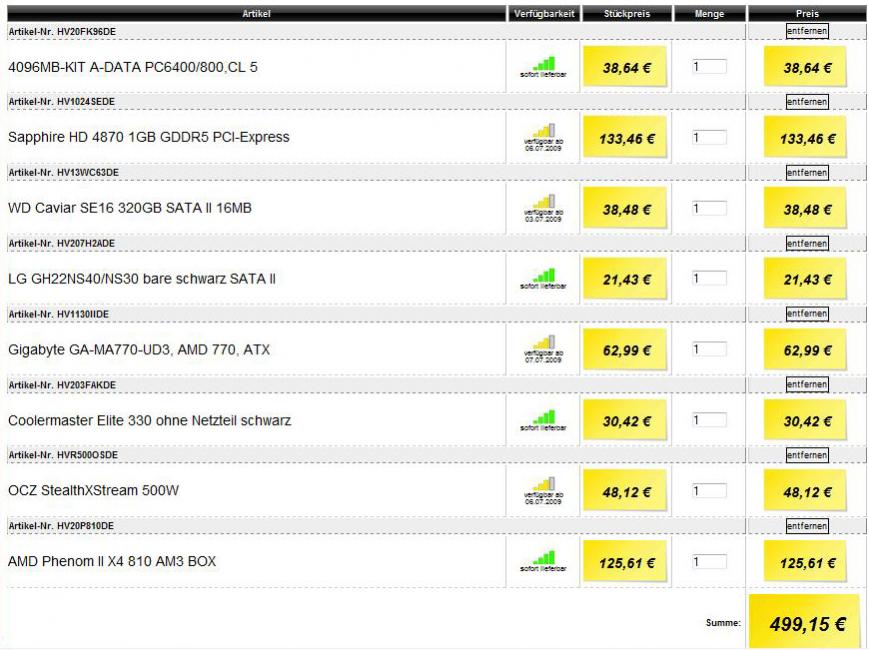
Task: Focus quantity field for 4096MB-KIT A-DATA
Action: tap(709, 66)
